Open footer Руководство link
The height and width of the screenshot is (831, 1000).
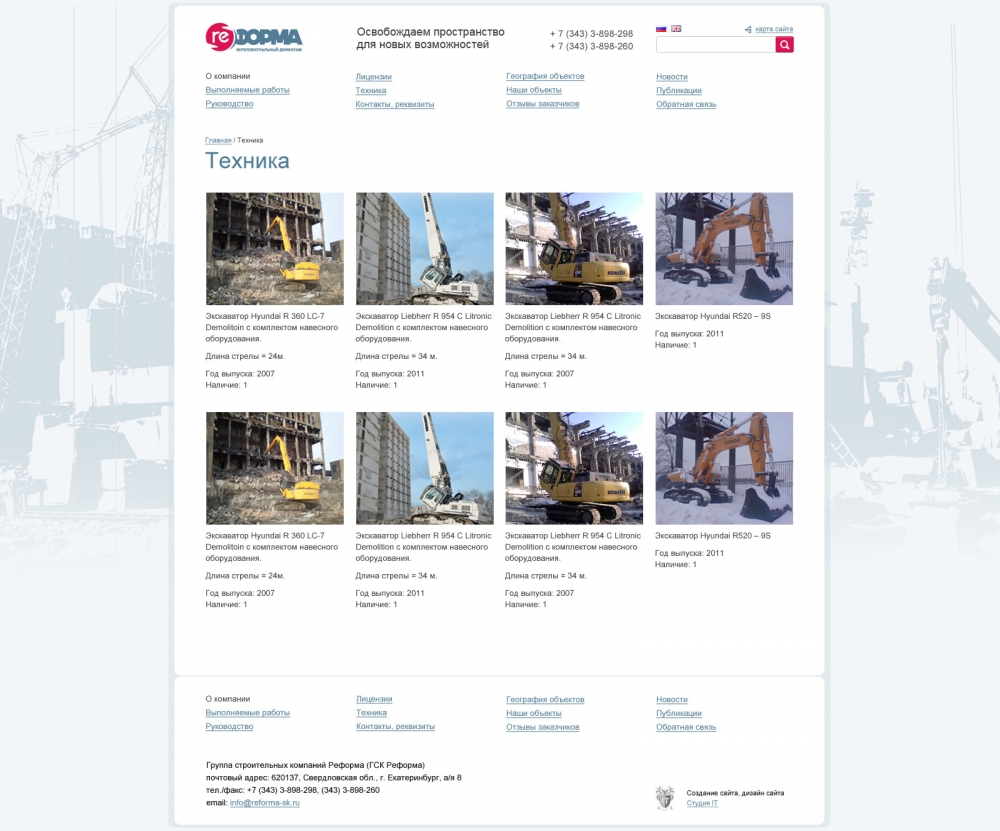point(230,726)
